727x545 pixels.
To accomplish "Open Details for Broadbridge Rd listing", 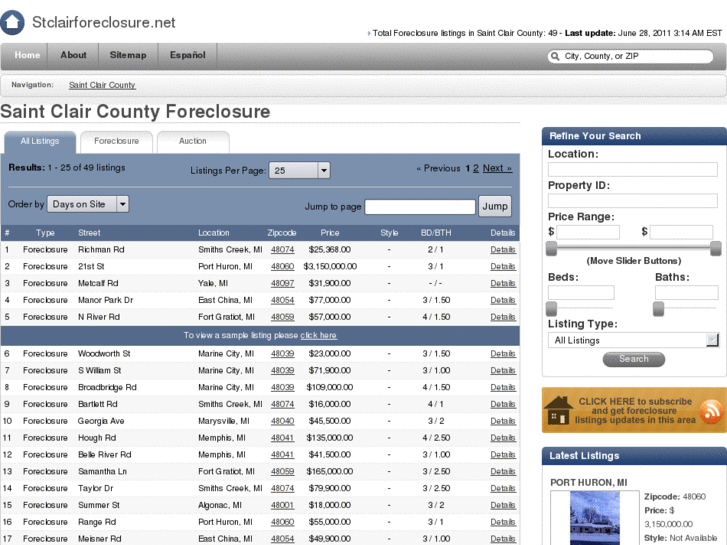I will tap(503, 387).
